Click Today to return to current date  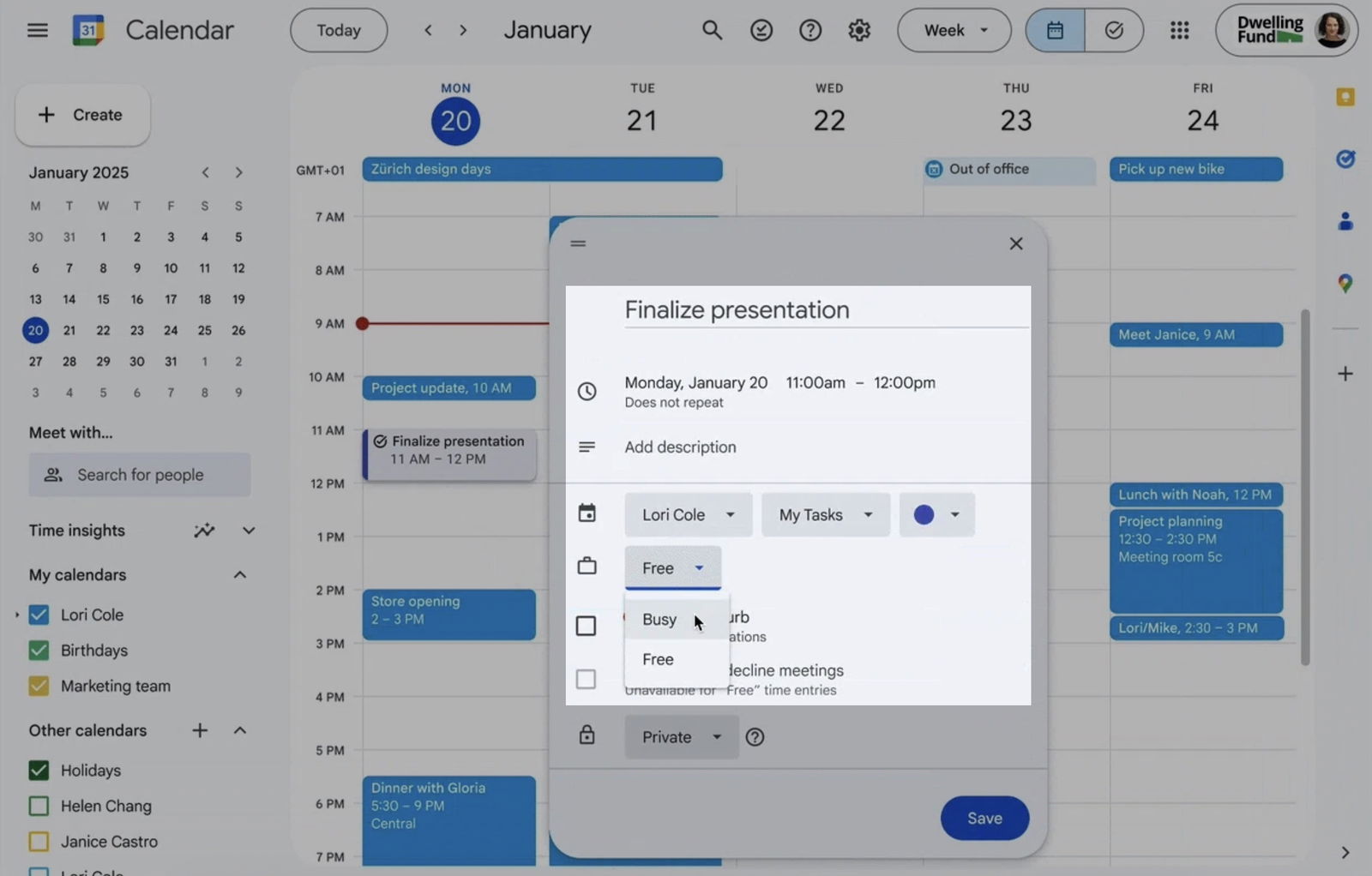[338, 30]
